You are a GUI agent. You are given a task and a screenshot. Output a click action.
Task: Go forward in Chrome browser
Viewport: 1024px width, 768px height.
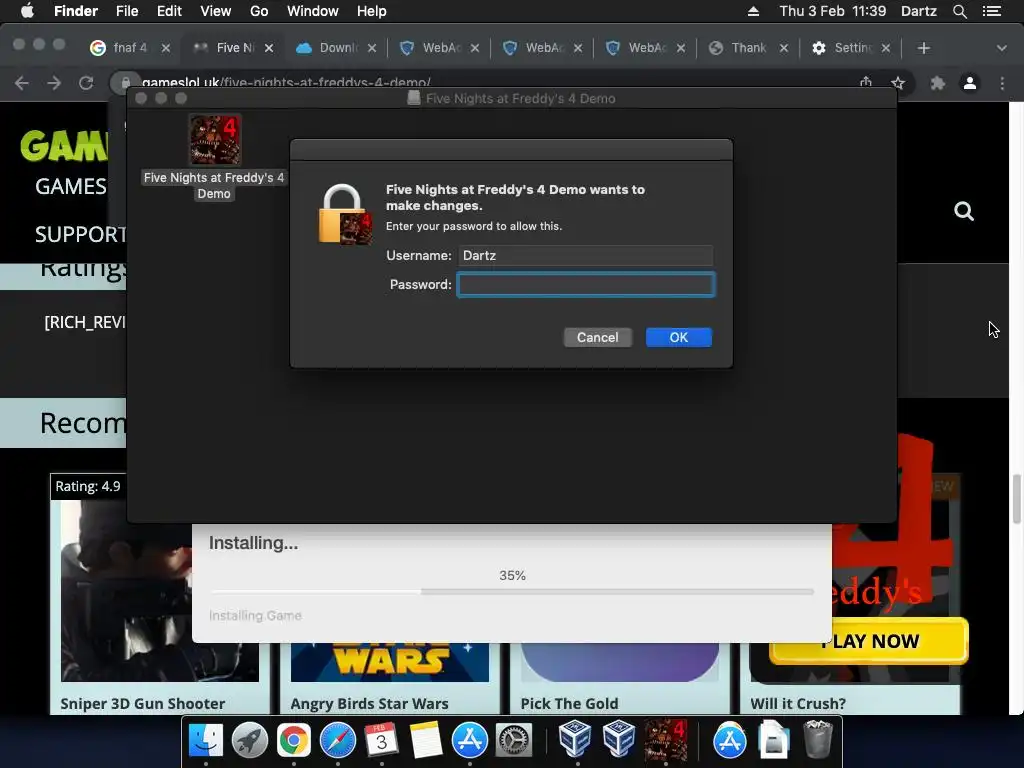click(x=54, y=83)
